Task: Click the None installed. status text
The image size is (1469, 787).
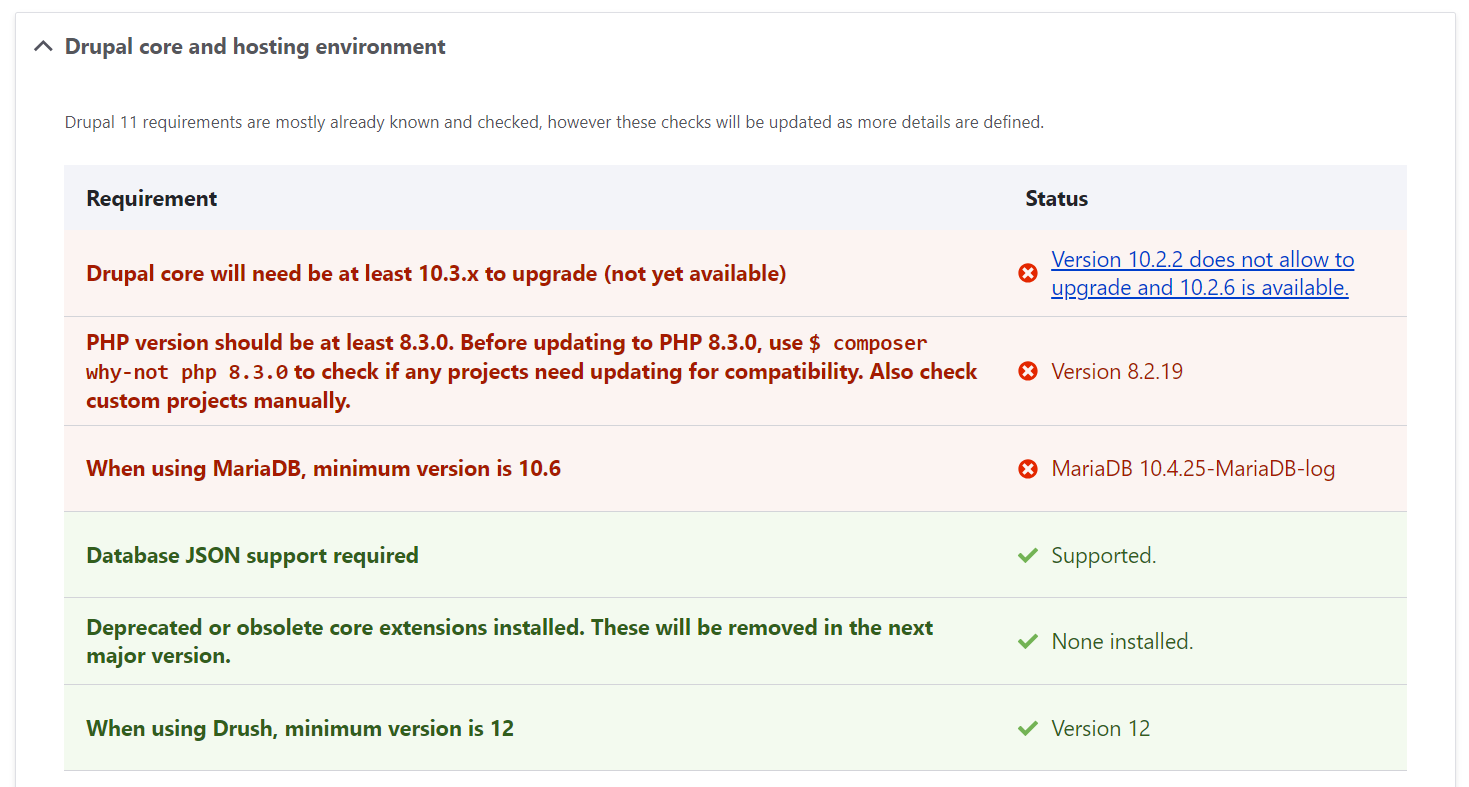Action: (1122, 641)
